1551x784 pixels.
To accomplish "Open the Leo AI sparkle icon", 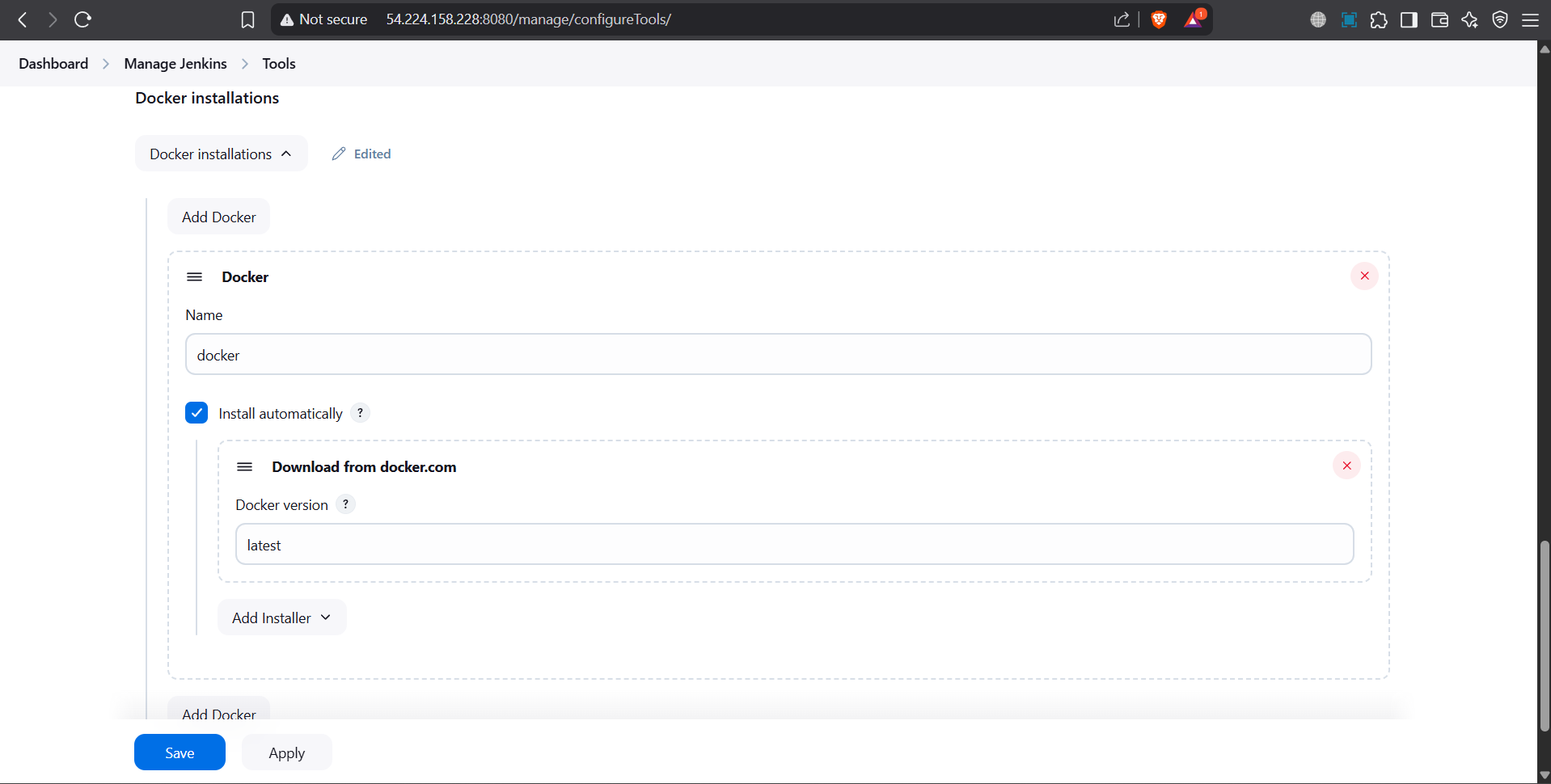I will (x=1469, y=19).
